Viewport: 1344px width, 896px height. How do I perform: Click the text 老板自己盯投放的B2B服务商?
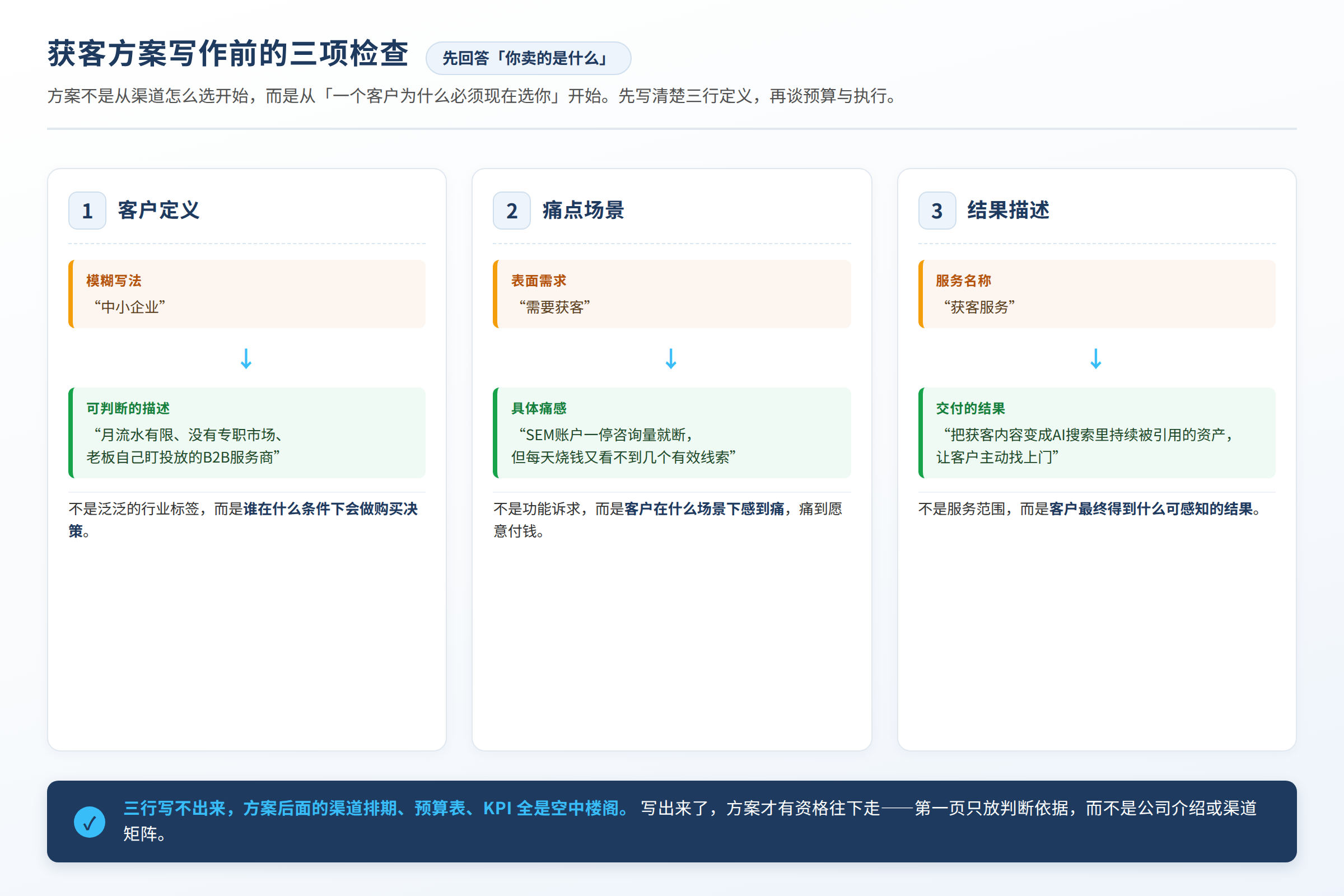pos(179,457)
